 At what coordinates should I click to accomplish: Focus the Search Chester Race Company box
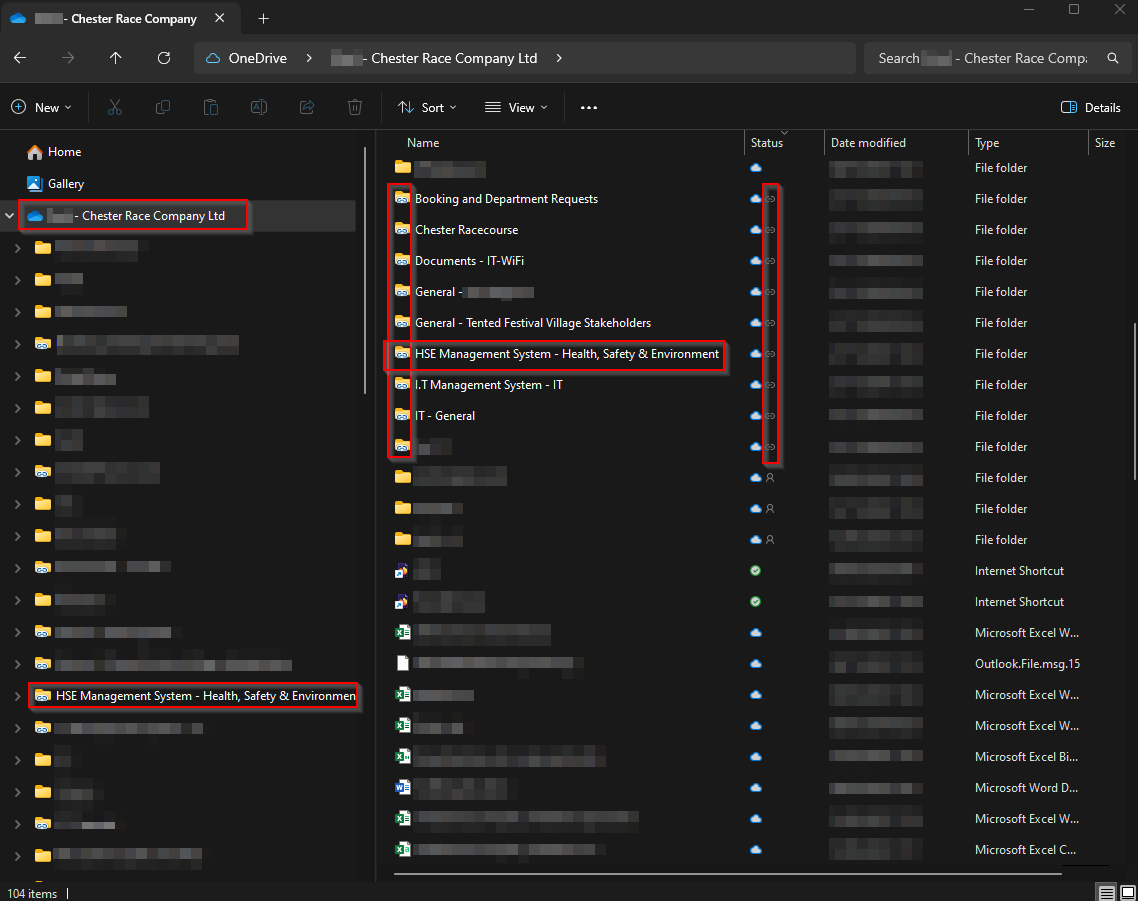[983, 58]
